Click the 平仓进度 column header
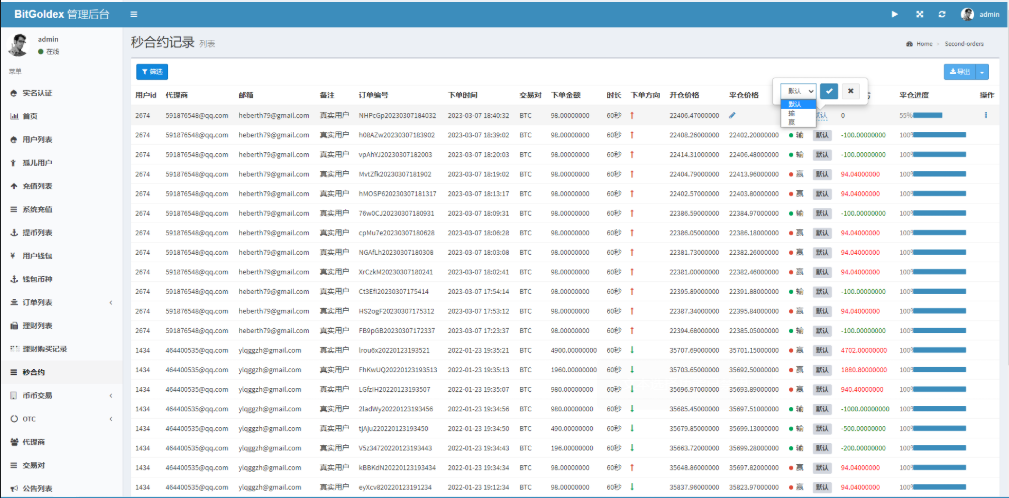Image resolution: width=1009 pixels, height=498 pixels. 914,95
